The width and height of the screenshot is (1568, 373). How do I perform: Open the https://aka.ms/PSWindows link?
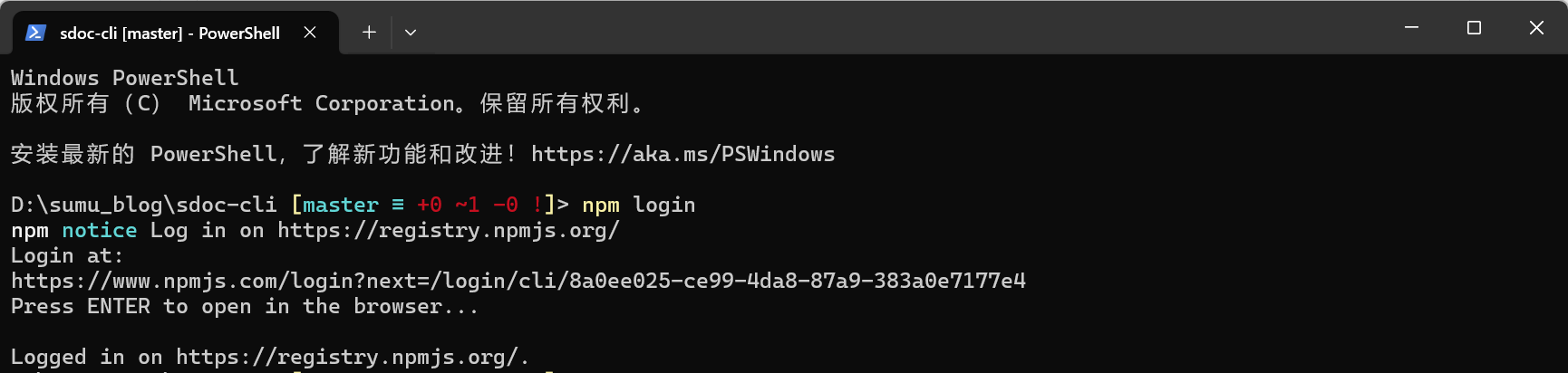pyautogui.click(x=683, y=154)
